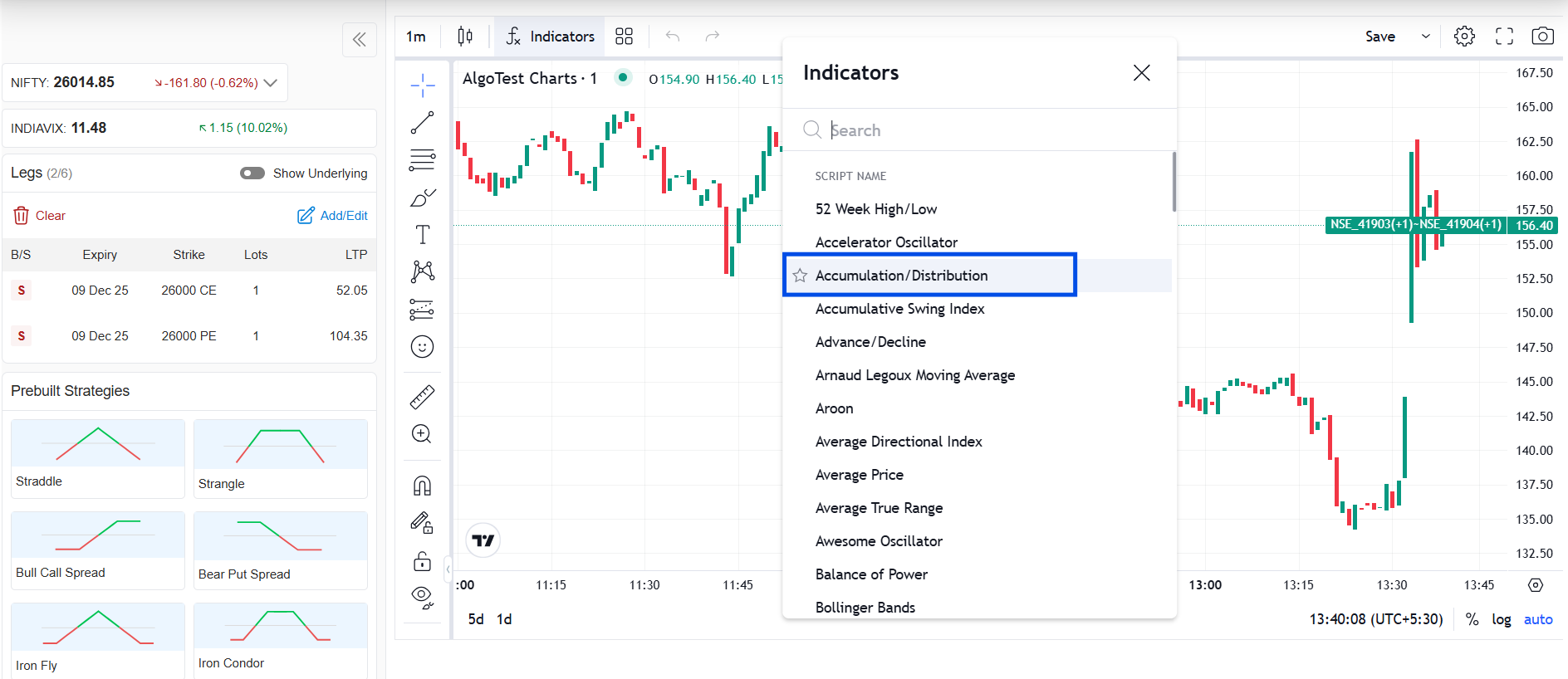
Task: Click the Add/Edit legs link
Action: point(332,216)
